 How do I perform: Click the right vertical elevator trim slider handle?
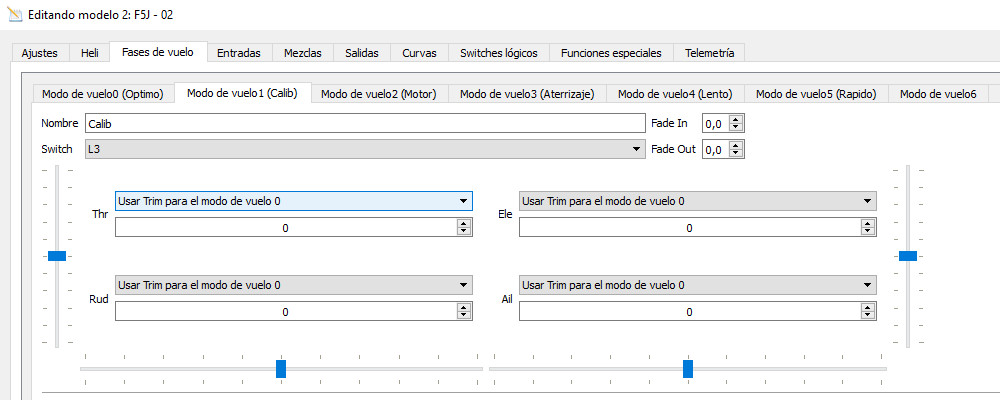(x=908, y=256)
